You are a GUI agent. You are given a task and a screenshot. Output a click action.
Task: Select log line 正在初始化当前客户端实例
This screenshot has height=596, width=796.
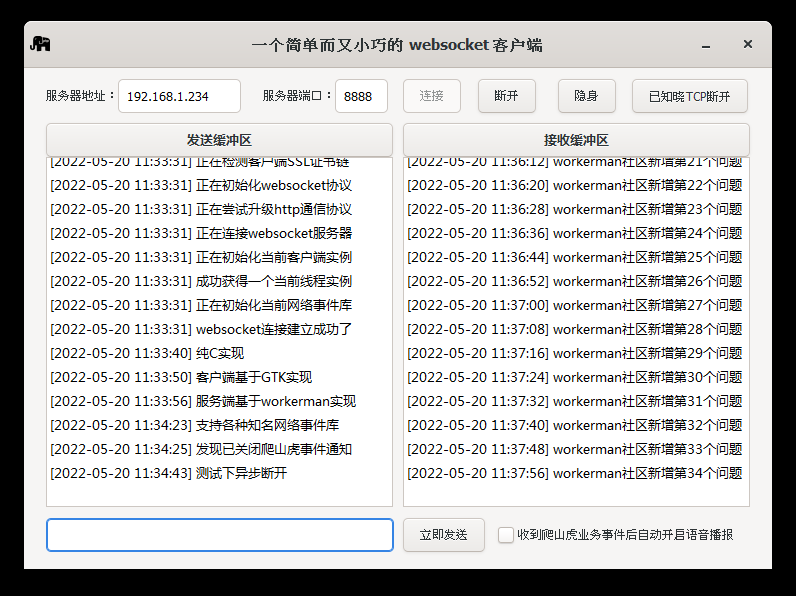click(201, 257)
